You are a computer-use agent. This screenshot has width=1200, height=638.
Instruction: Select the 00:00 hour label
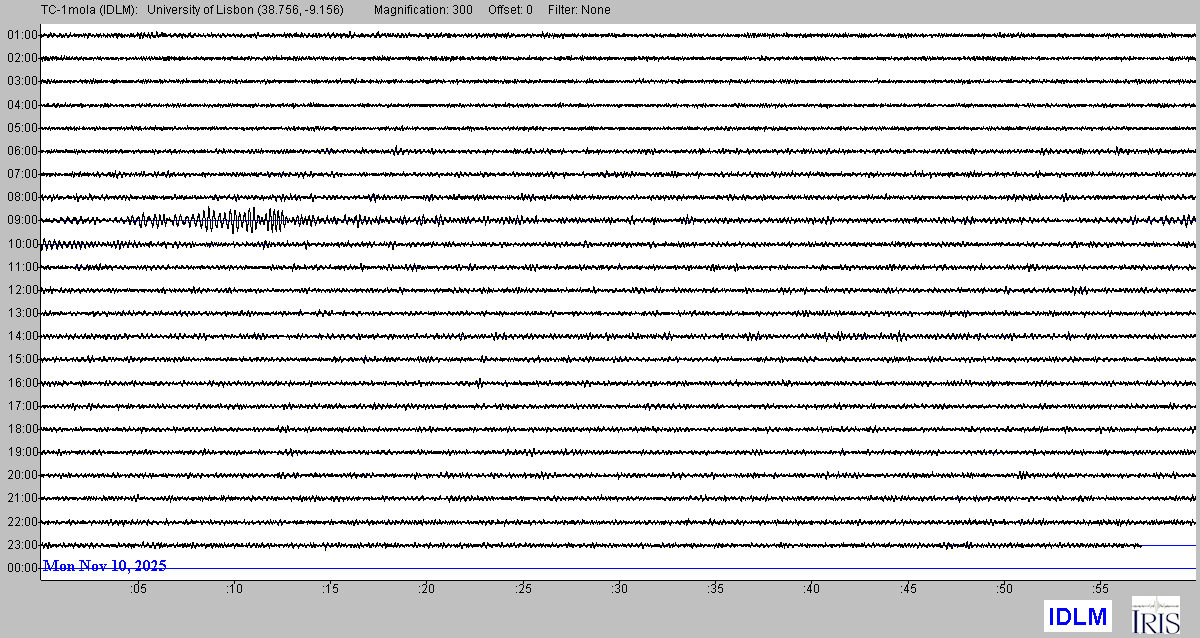pyautogui.click(x=22, y=568)
